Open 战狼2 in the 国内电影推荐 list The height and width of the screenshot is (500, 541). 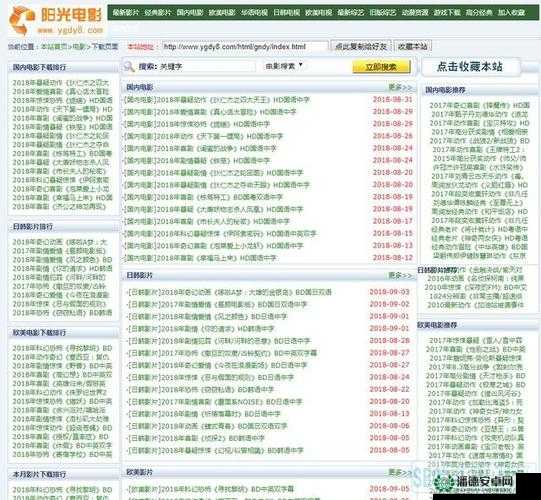pos(479,141)
